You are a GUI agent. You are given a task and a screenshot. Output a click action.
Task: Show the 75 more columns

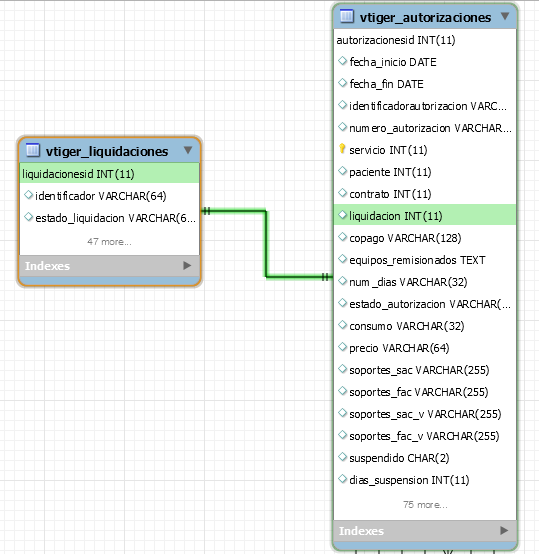[x=425, y=505]
